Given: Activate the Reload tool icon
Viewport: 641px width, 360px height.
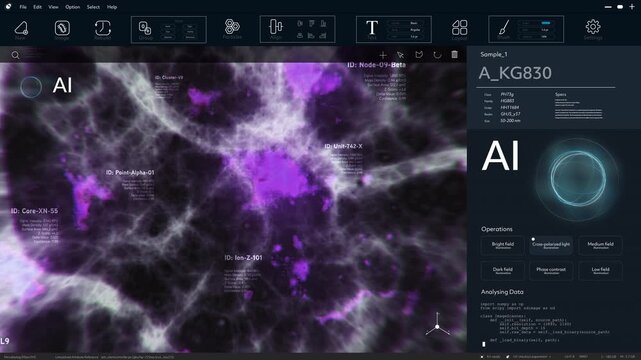Looking at the screenshot, I should coord(103,28).
